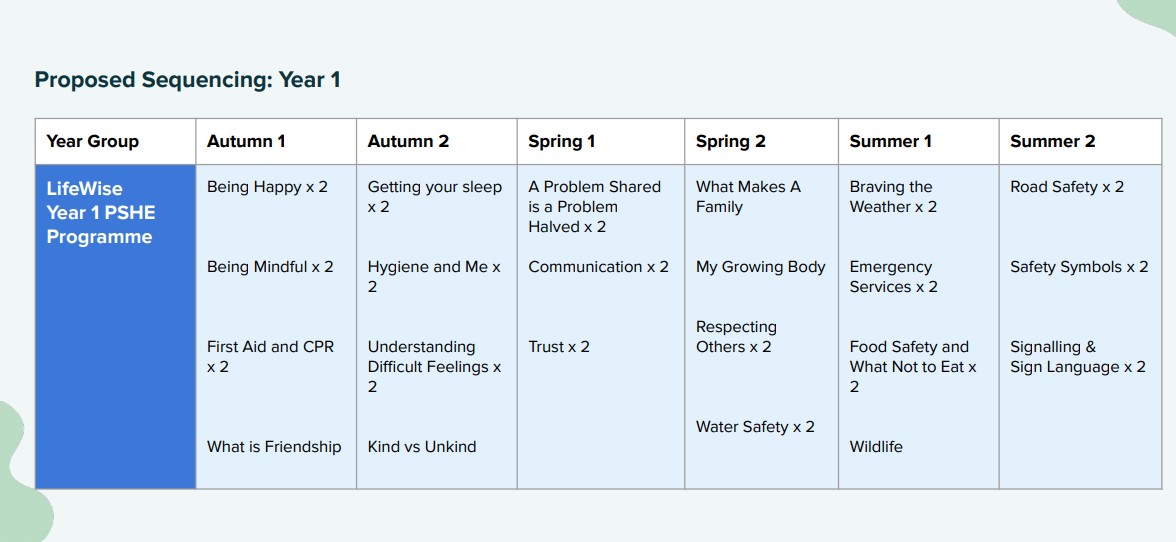Viewport: 1176px width, 542px height.
Task: Select Understanding Difficult Feelings lesson
Action: [x=434, y=367]
